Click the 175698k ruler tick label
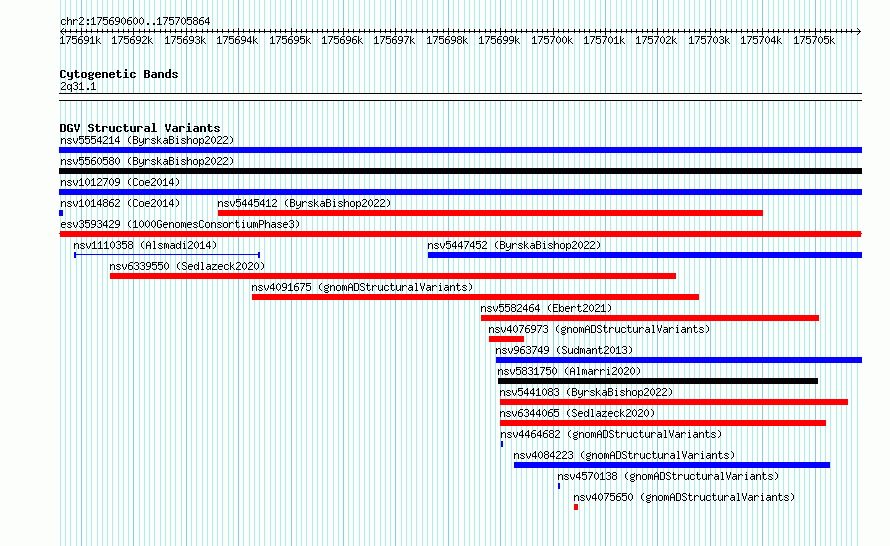This screenshot has height=546, width=890. pyautogui.click(x=447, y=40)
